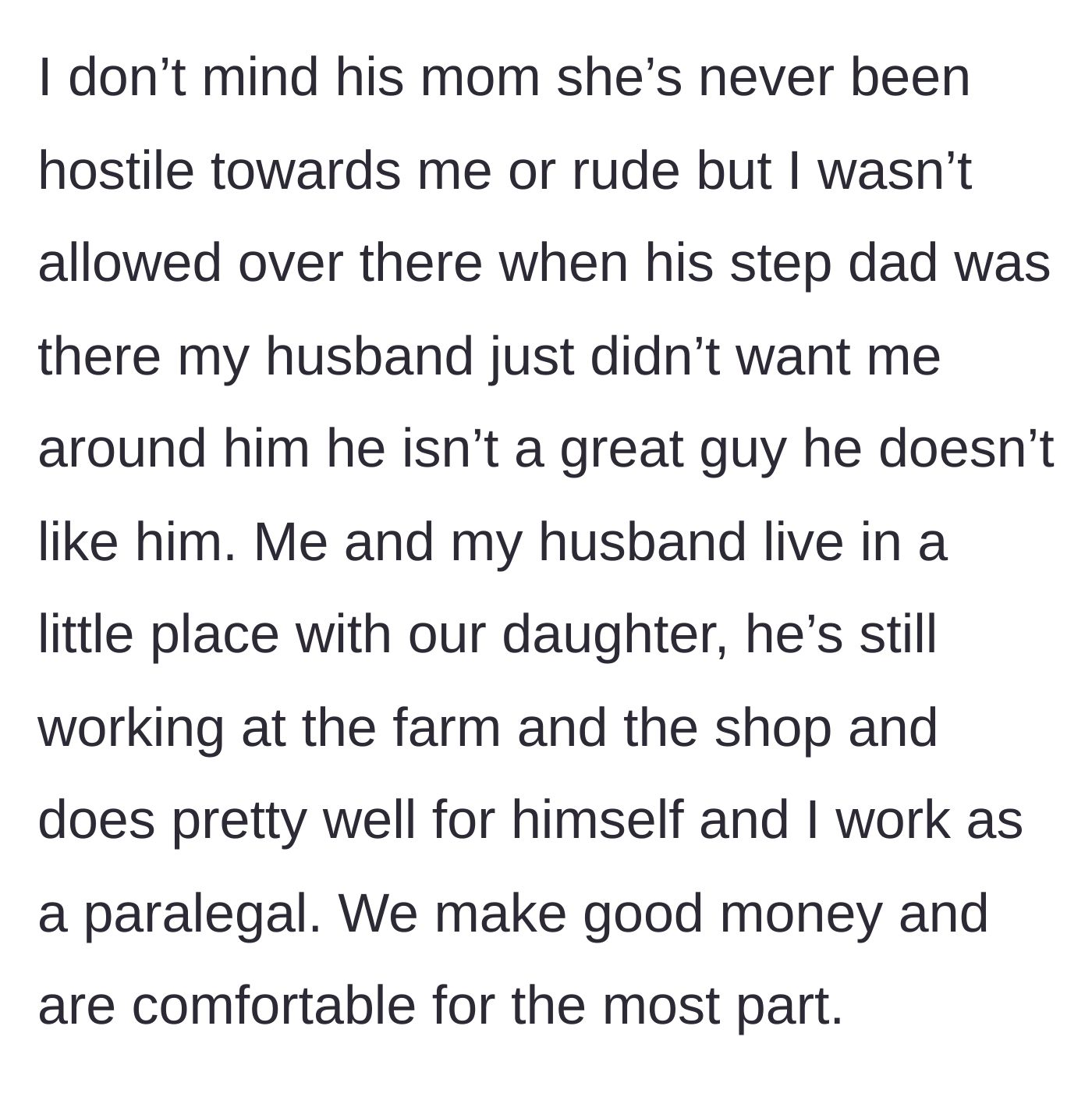
Task: Click the word "husband" in fourth line
Action: click(x=370, y=356)
